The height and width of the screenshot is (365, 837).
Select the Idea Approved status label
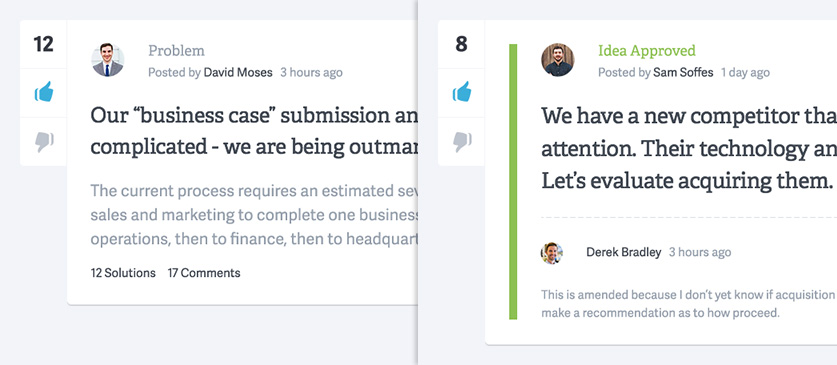coord(646,51)
